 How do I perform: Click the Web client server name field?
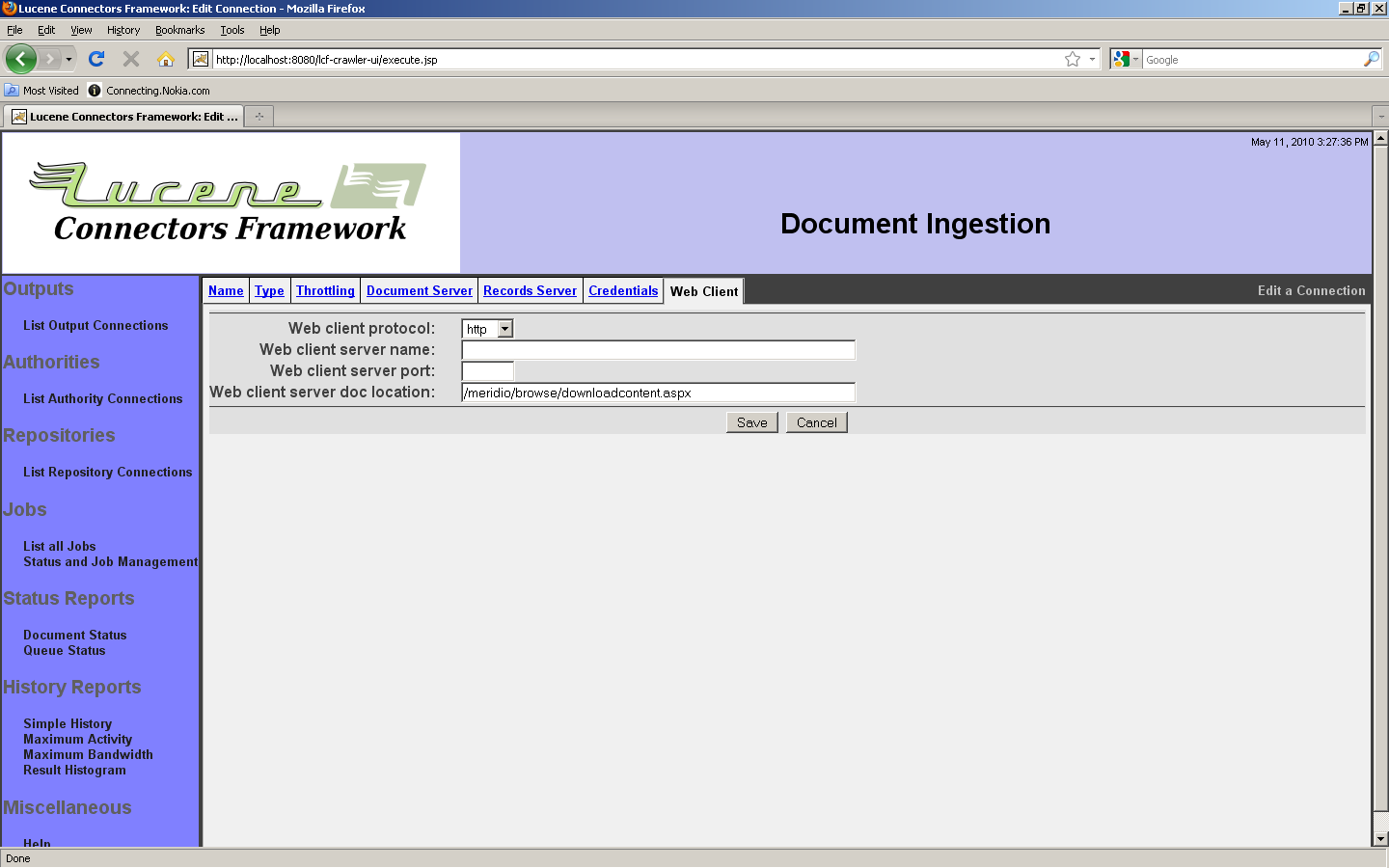[658, 350]
